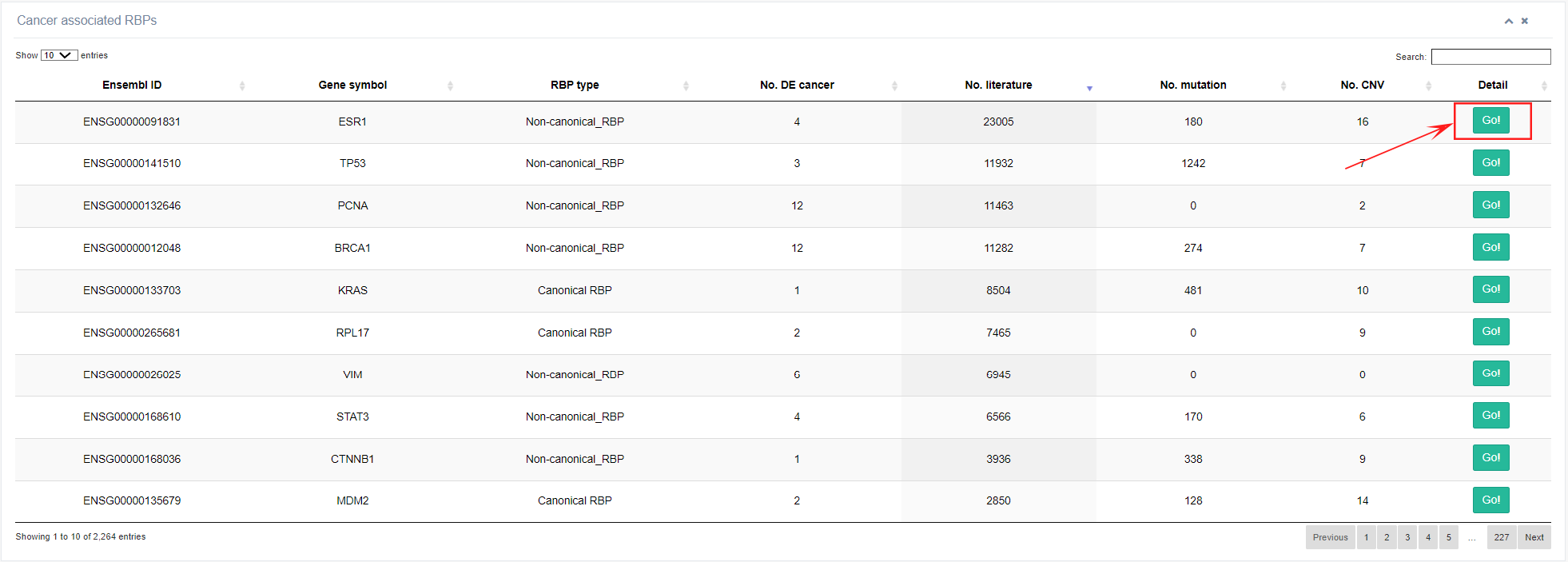Click into the Search input field
The width and height of the screenshot is (1568, 562).
tap(1490, 57)
